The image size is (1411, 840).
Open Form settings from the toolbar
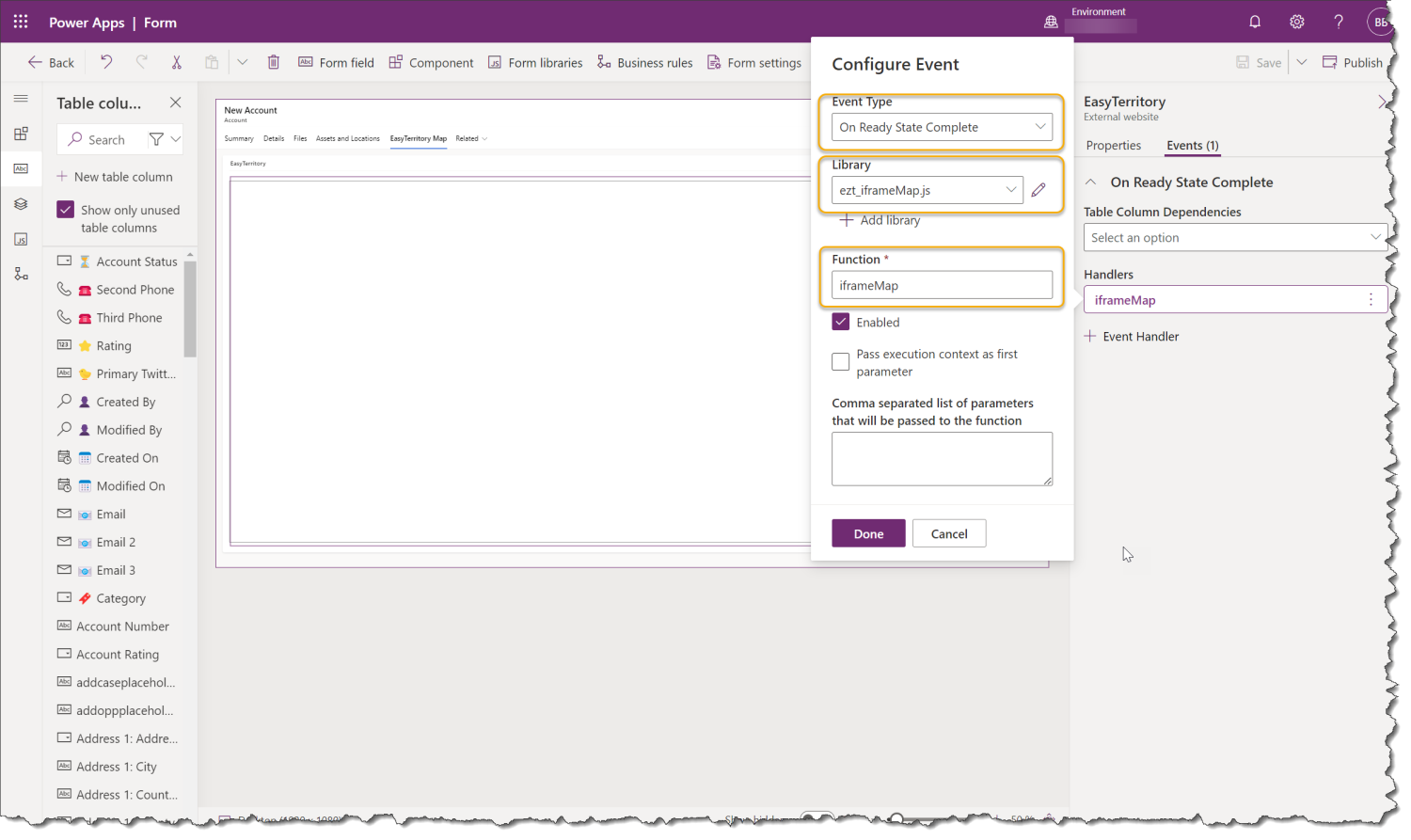click(753, 62)
